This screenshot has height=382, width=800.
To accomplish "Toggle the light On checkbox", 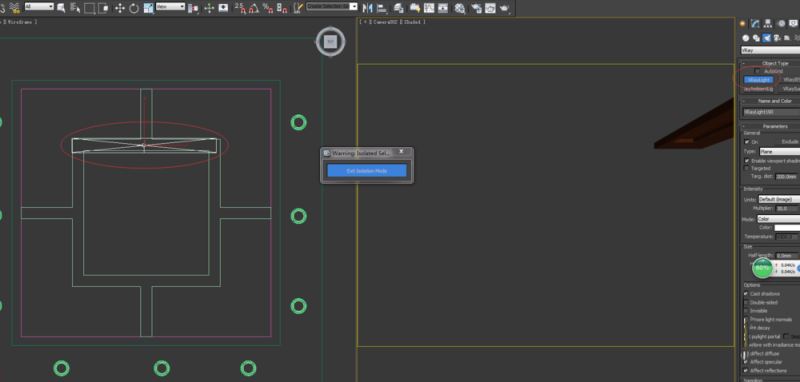I will [747, 142].
